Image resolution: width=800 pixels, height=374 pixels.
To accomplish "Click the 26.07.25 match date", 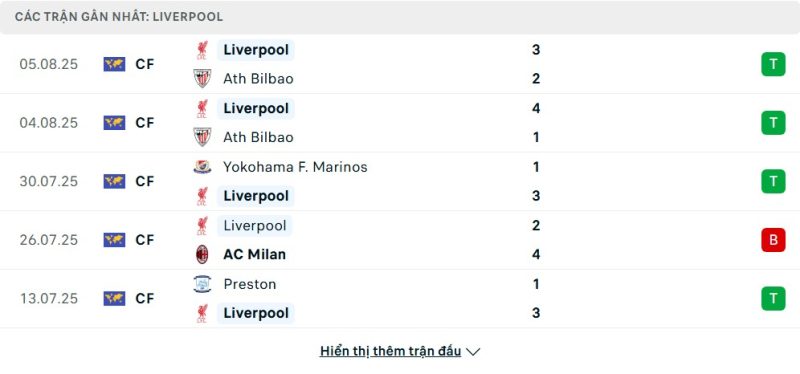I will click(49, 240).
